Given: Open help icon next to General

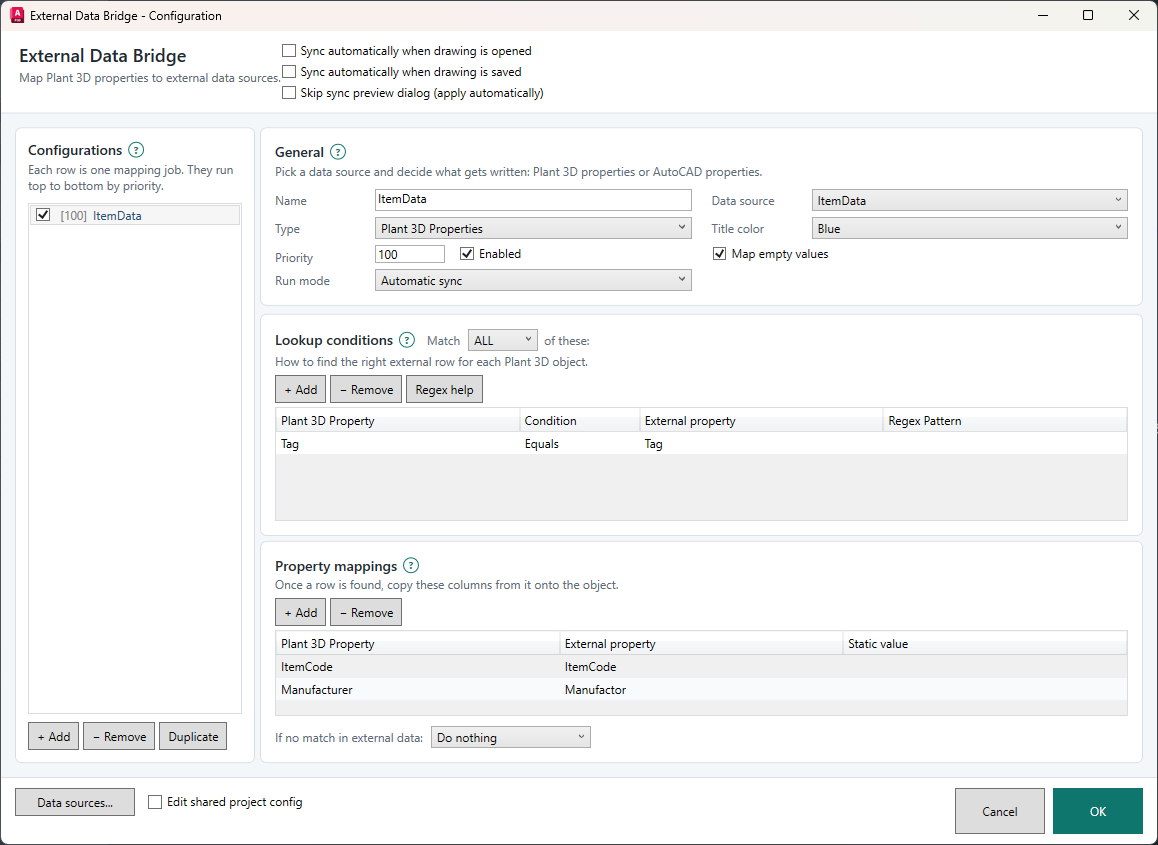Looking at the screenshot, I should 338,152.
